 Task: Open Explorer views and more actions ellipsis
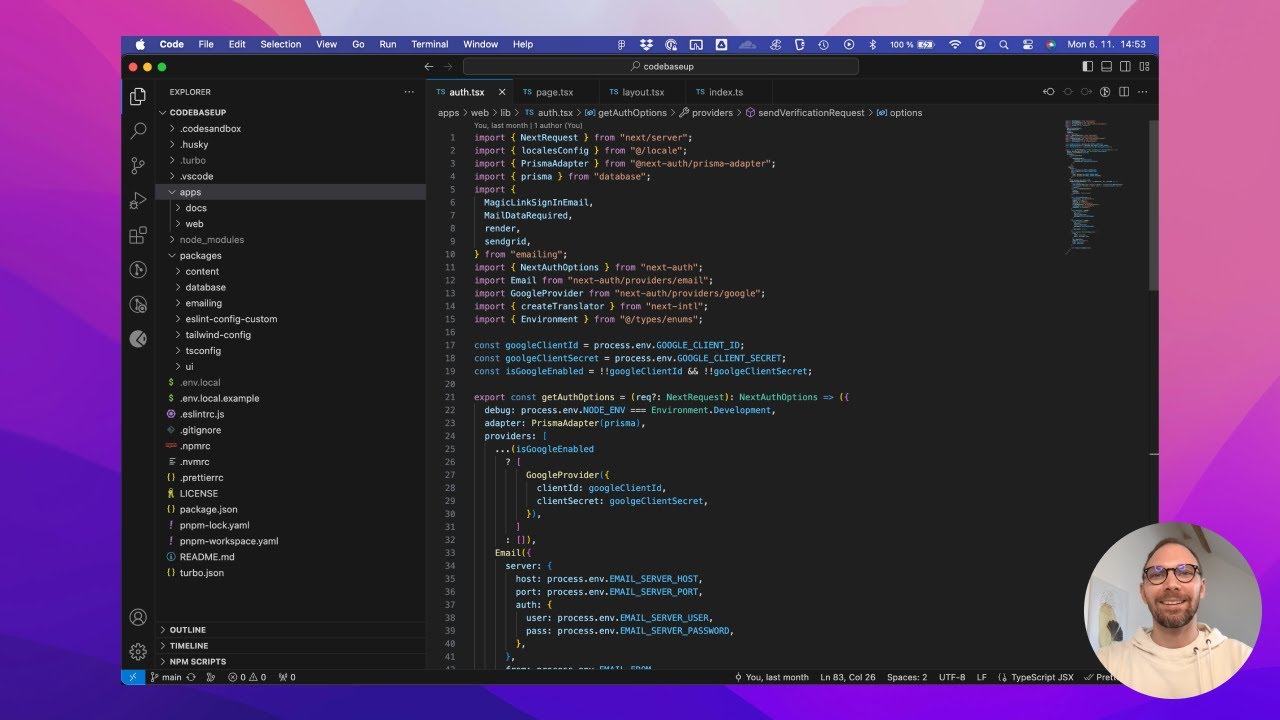(x=408, y=92)
